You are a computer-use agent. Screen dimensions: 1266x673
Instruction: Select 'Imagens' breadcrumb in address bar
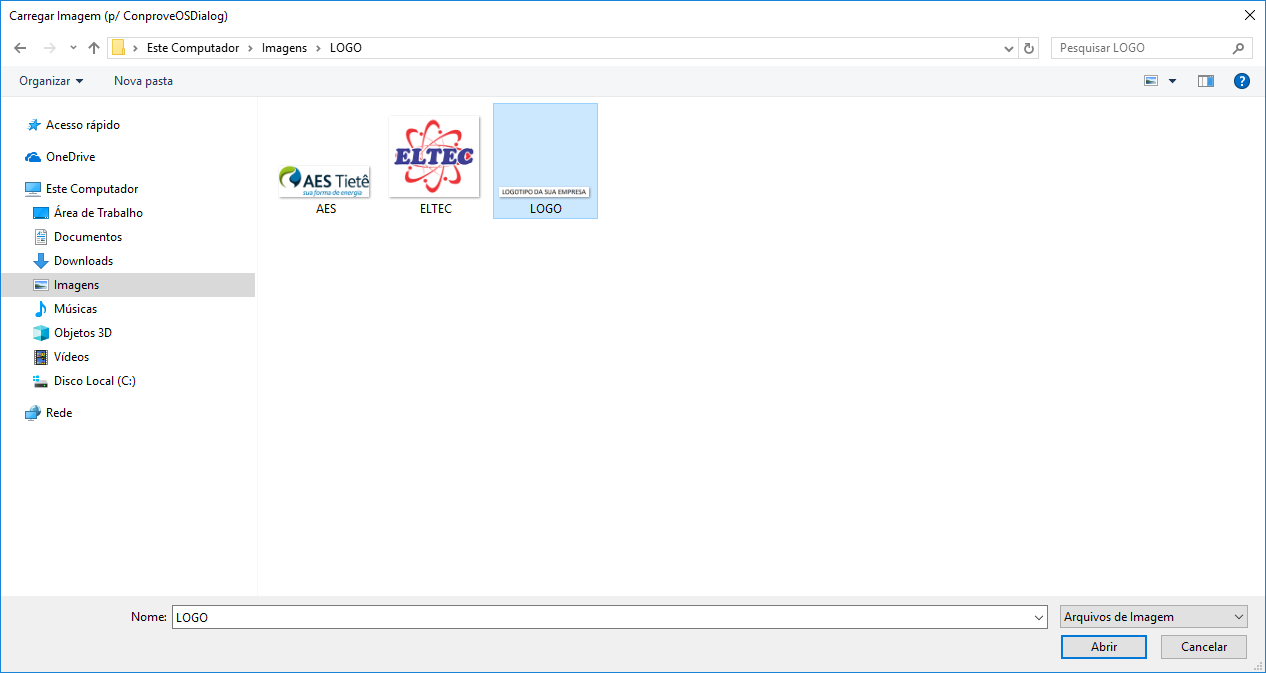pyautogui.click(x=284, y=48)
